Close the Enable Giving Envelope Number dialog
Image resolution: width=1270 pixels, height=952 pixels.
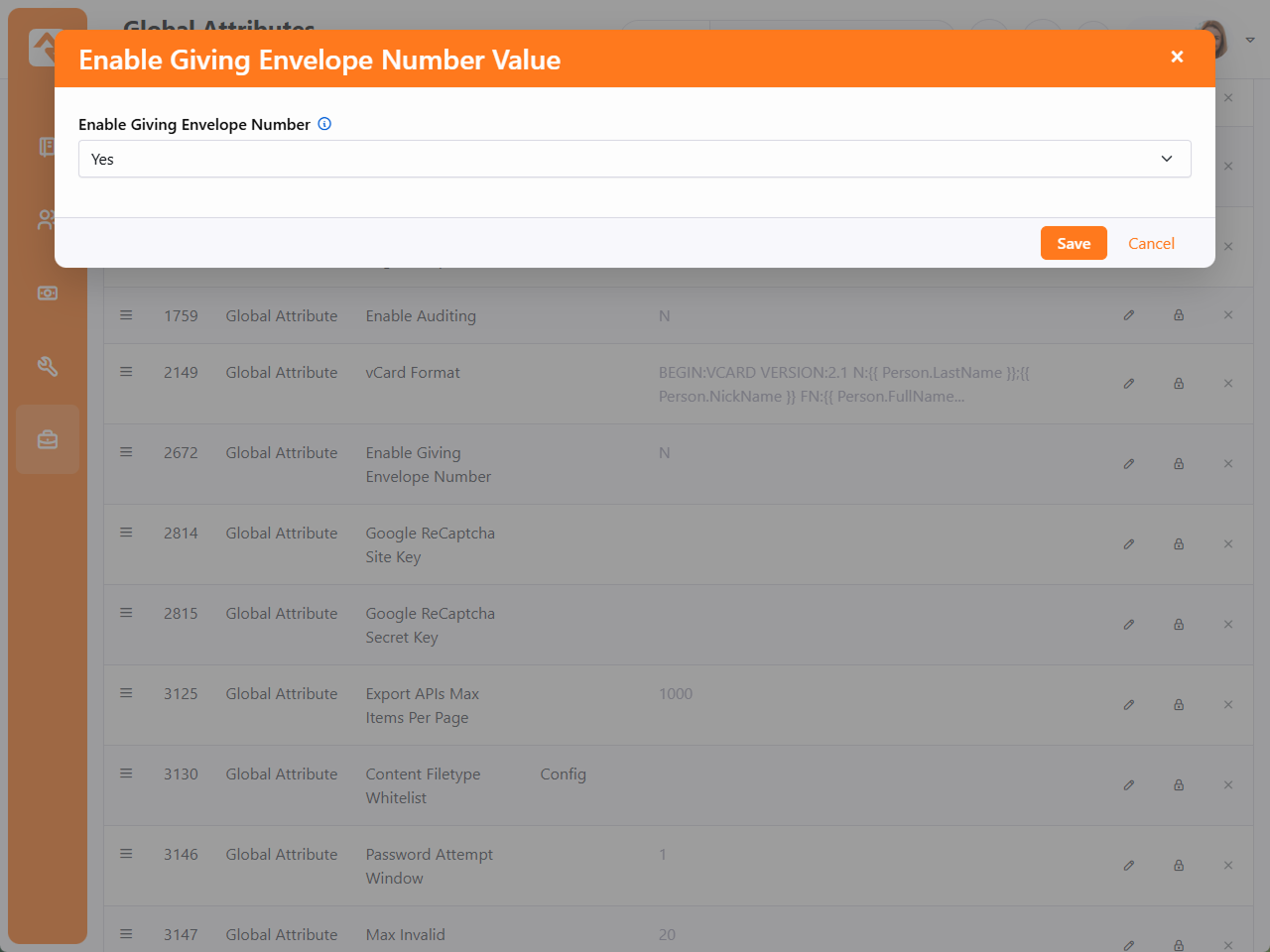(x=1177, y=58)
